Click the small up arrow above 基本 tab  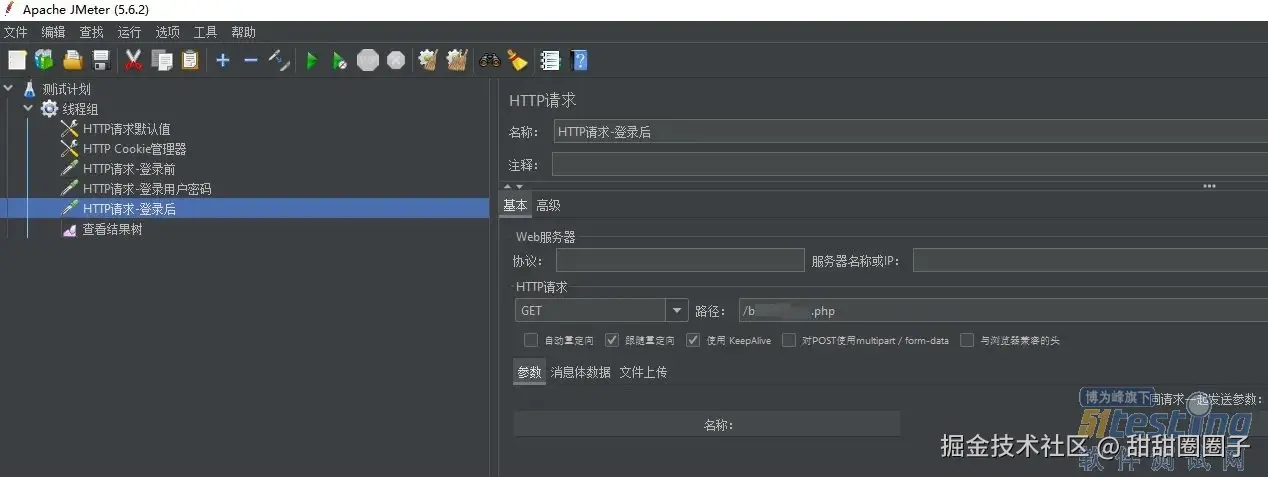pos(507,186)
